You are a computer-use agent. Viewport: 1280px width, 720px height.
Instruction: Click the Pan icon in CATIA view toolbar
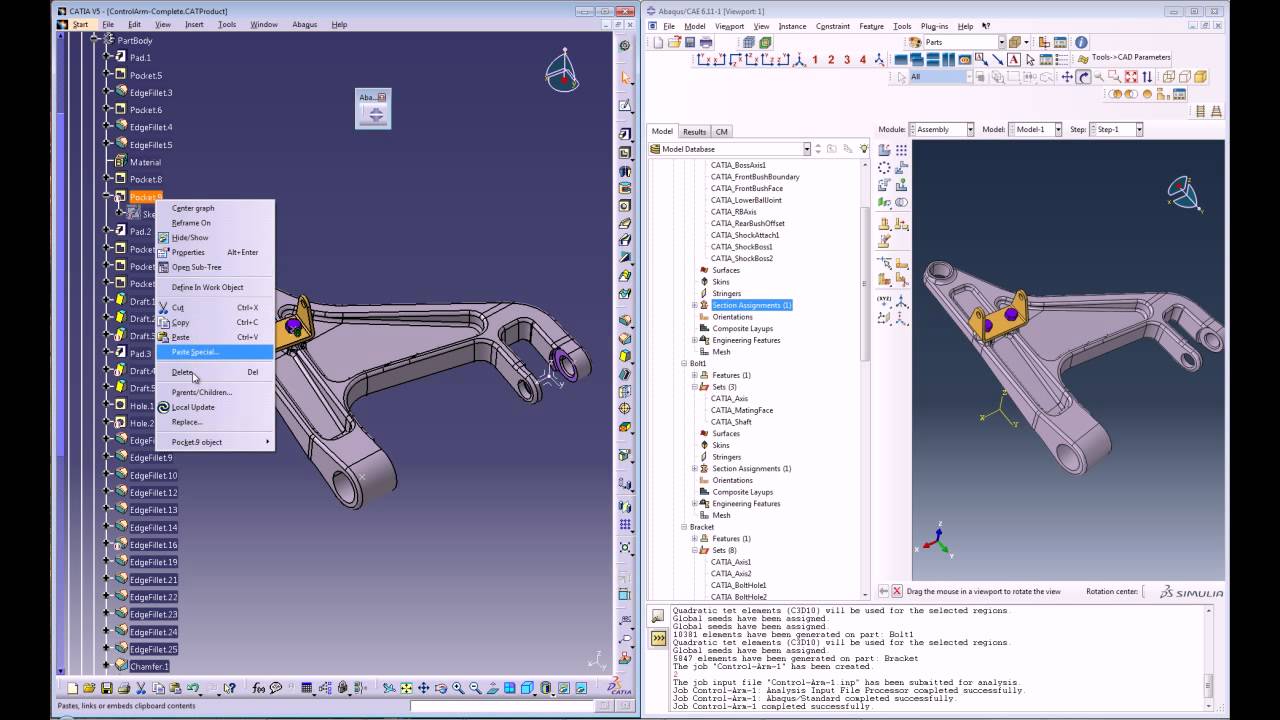(x=424, y=688)
